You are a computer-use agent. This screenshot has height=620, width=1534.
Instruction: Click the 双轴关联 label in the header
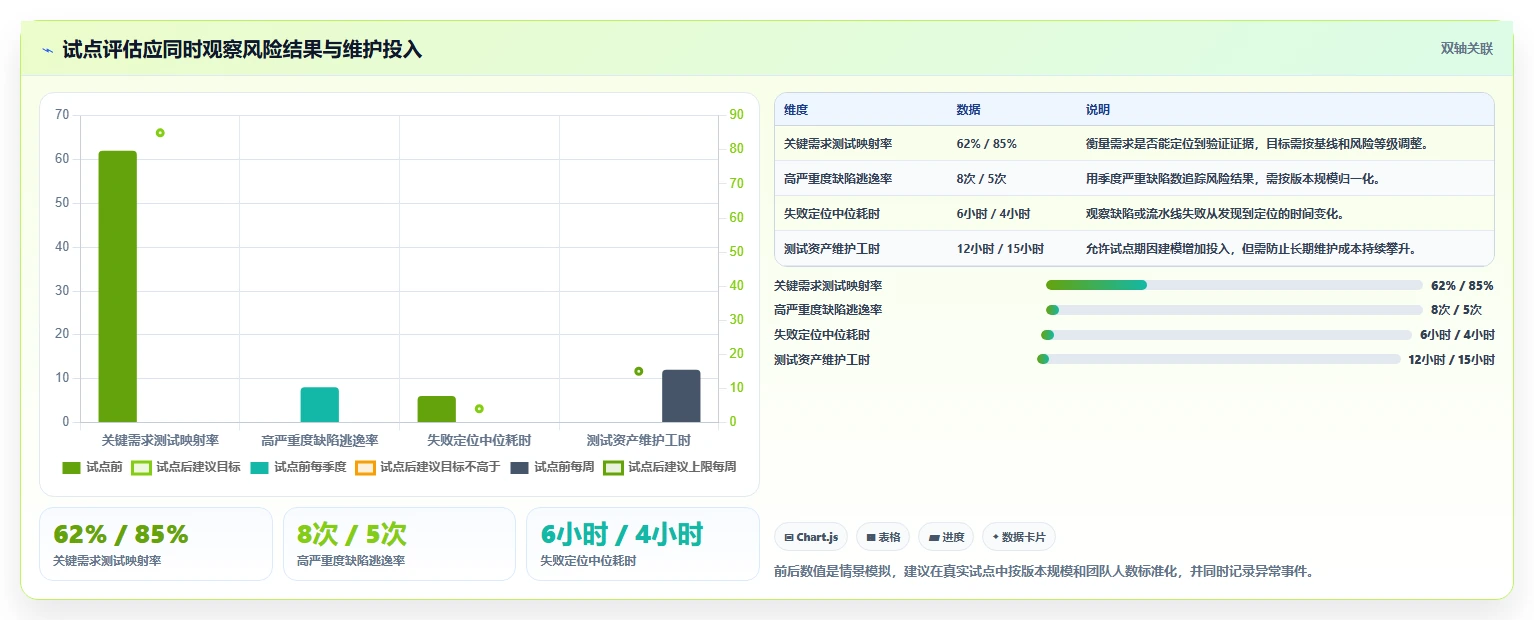pyautogui.click(x=1466, y=49)
